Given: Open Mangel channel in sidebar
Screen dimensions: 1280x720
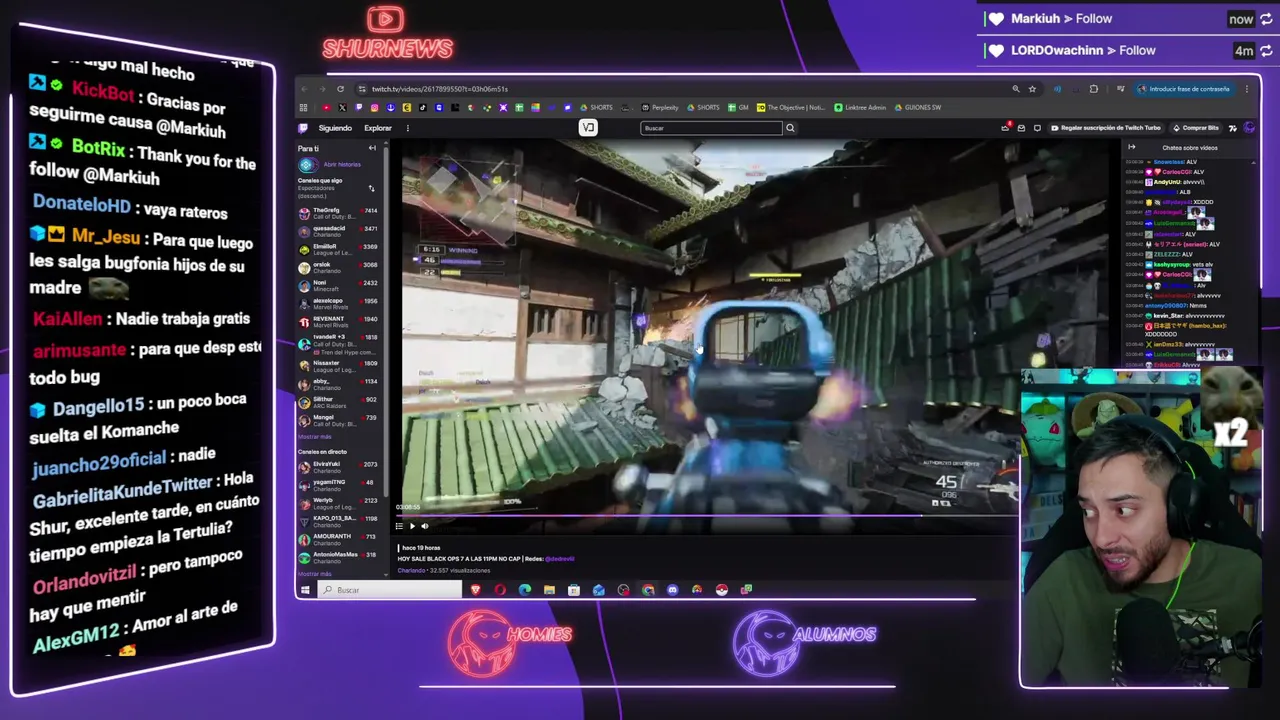Looking at the screenshot, I should 338,420.
